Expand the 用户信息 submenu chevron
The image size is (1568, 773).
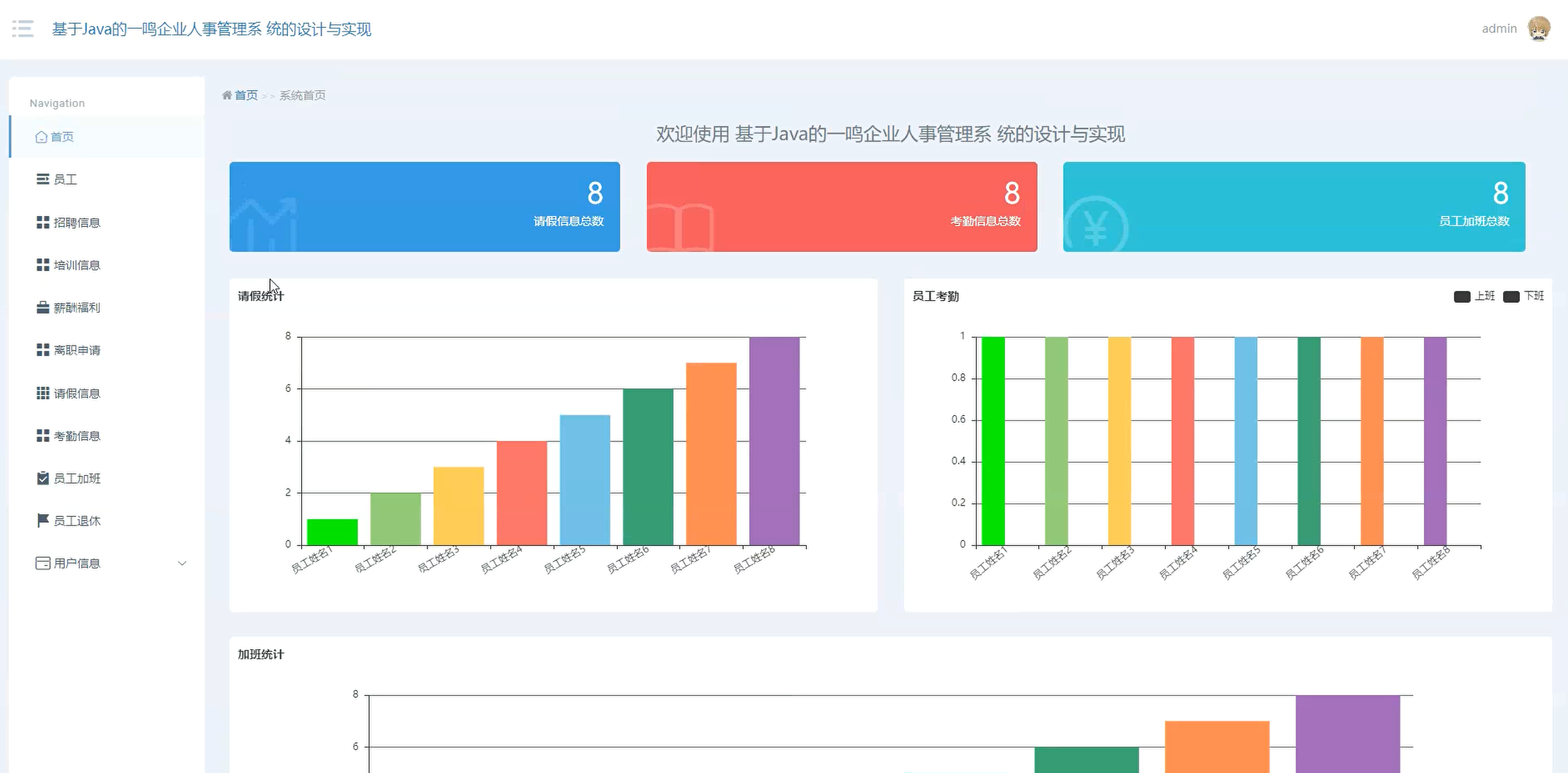pyautogui.click(x=181, y=563)
